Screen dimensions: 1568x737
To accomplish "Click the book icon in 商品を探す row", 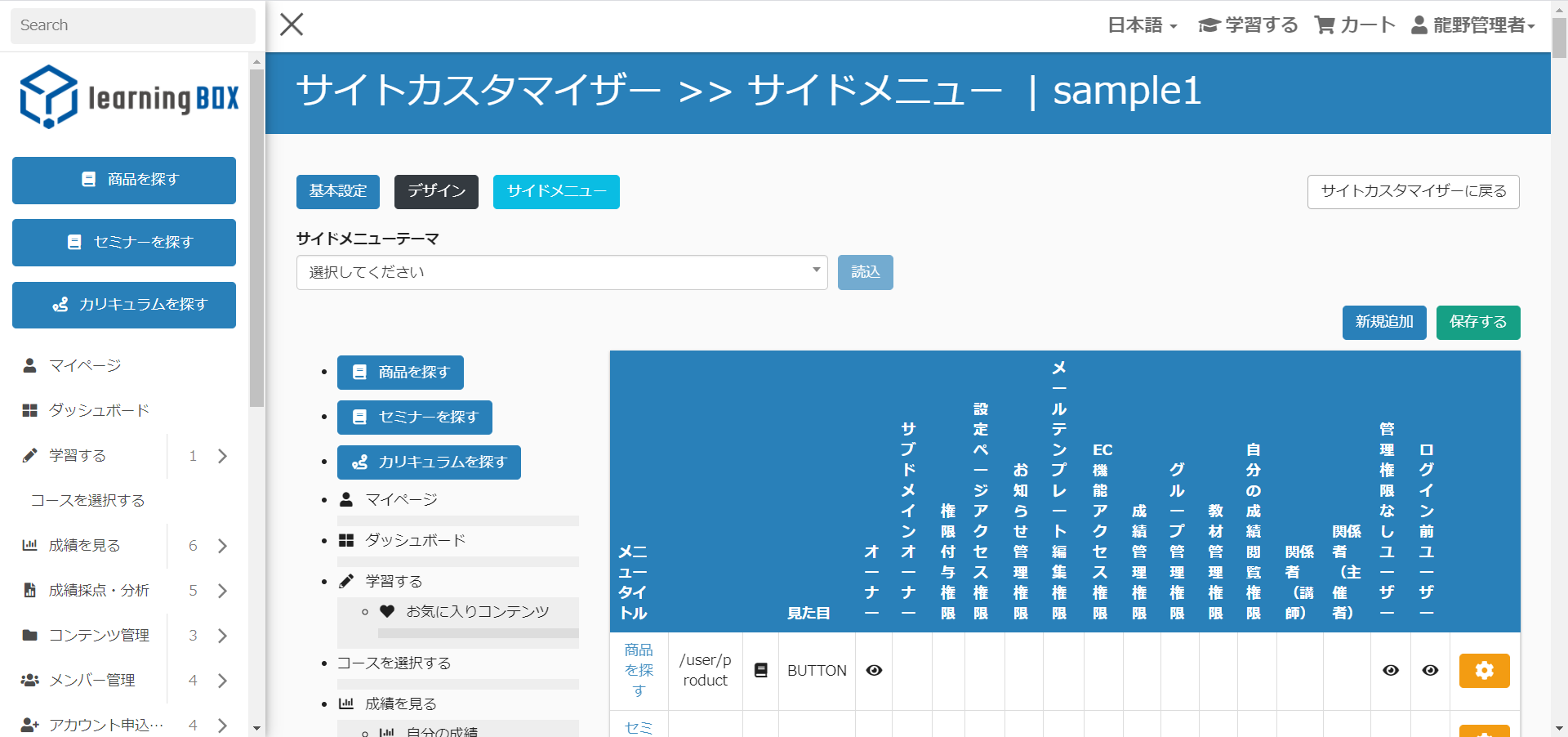I will point(760,671).
